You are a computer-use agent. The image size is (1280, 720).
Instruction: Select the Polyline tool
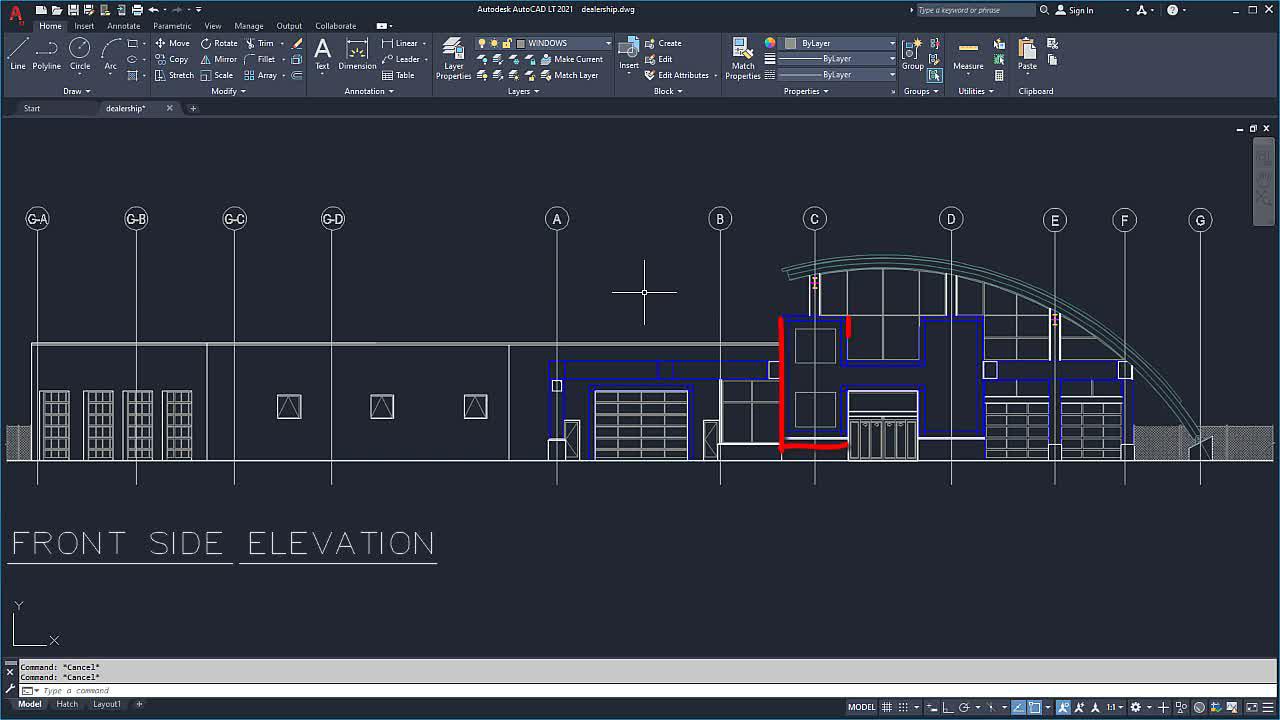pos(46,54)
